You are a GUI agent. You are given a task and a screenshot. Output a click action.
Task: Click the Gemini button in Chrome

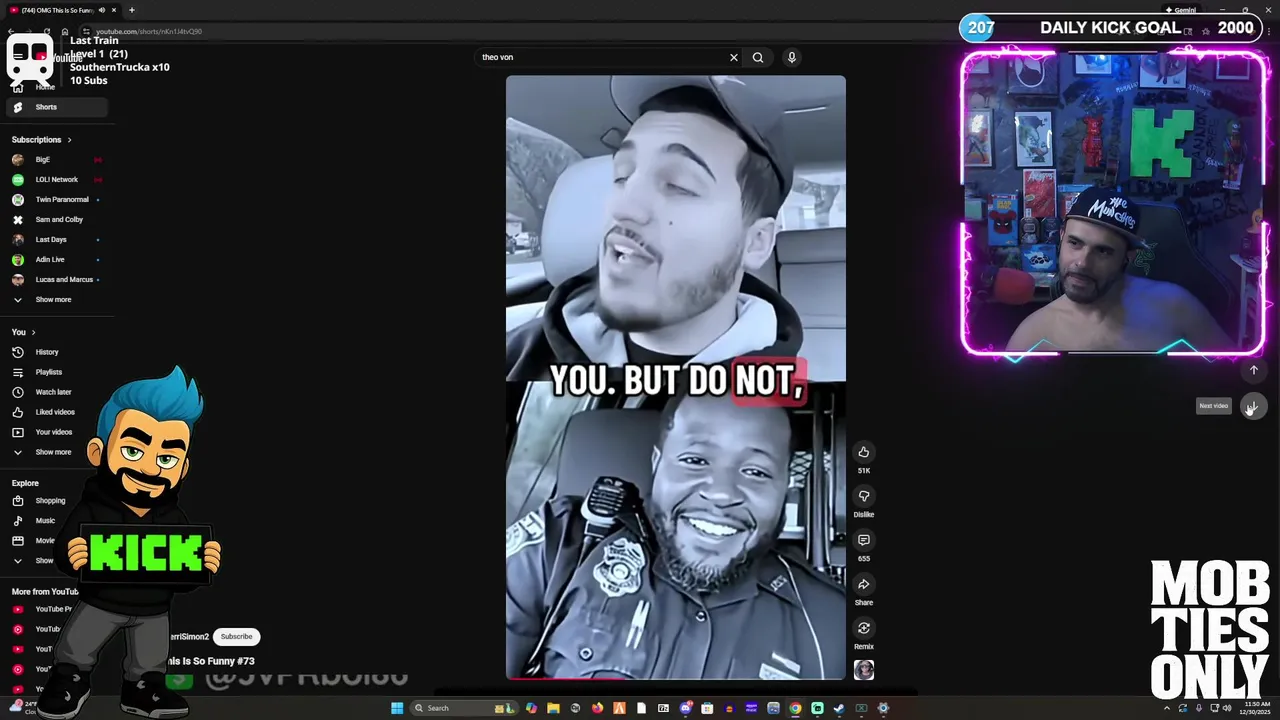coord(1182,10)
